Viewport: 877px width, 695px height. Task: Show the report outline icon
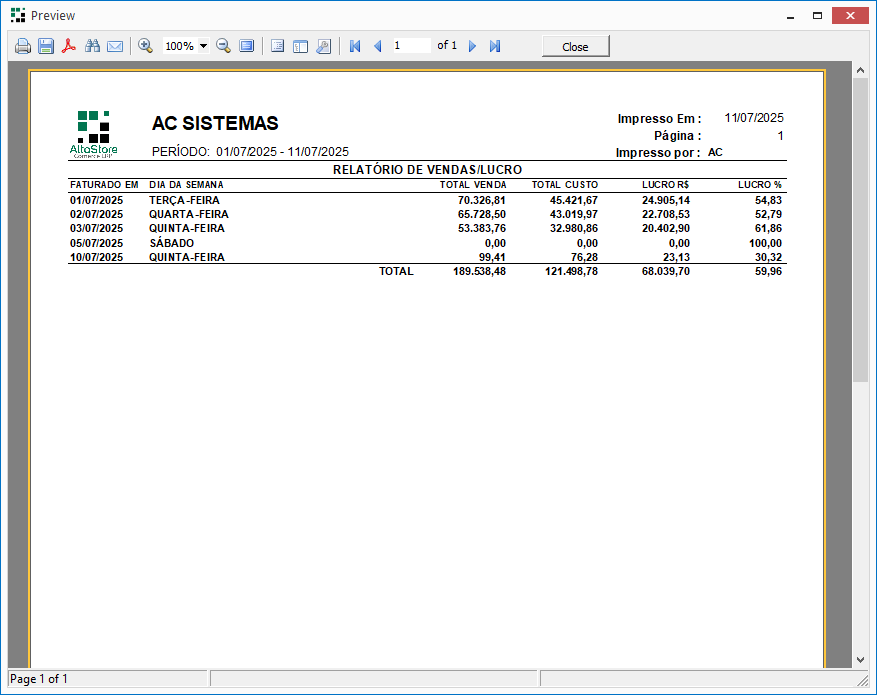[x=277, y=46]
